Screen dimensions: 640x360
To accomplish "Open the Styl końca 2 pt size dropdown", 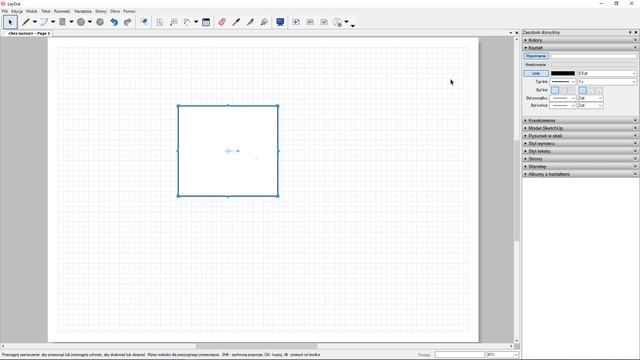I will [x=590, y=106].
